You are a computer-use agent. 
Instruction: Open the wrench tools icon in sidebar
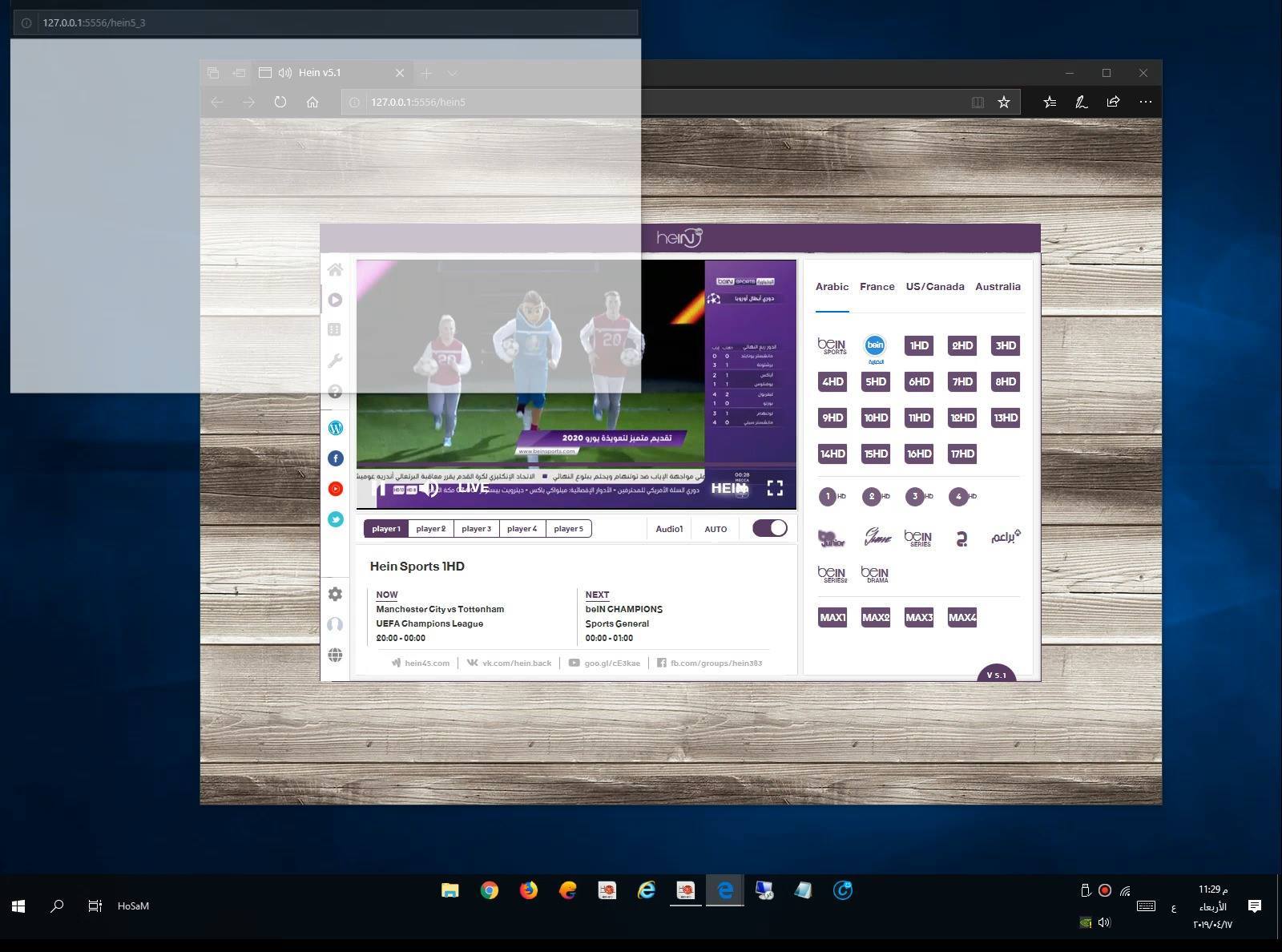(335, 361)
